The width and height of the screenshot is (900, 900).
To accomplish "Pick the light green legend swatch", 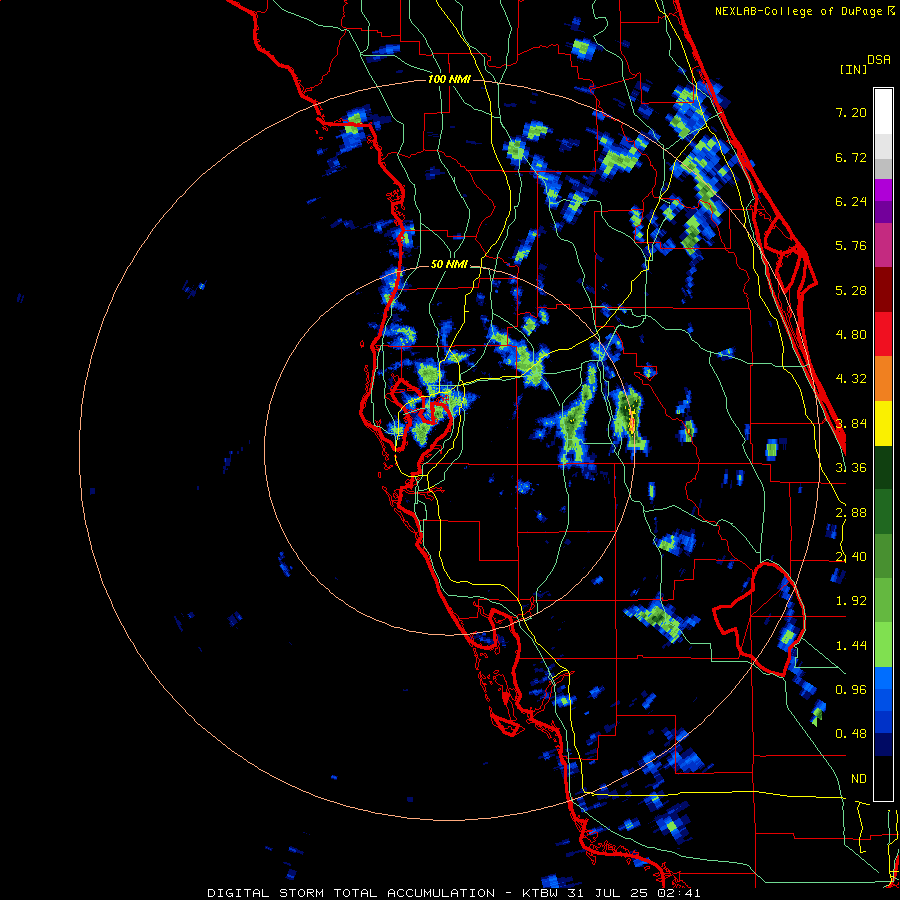I will tap(883, 645).
